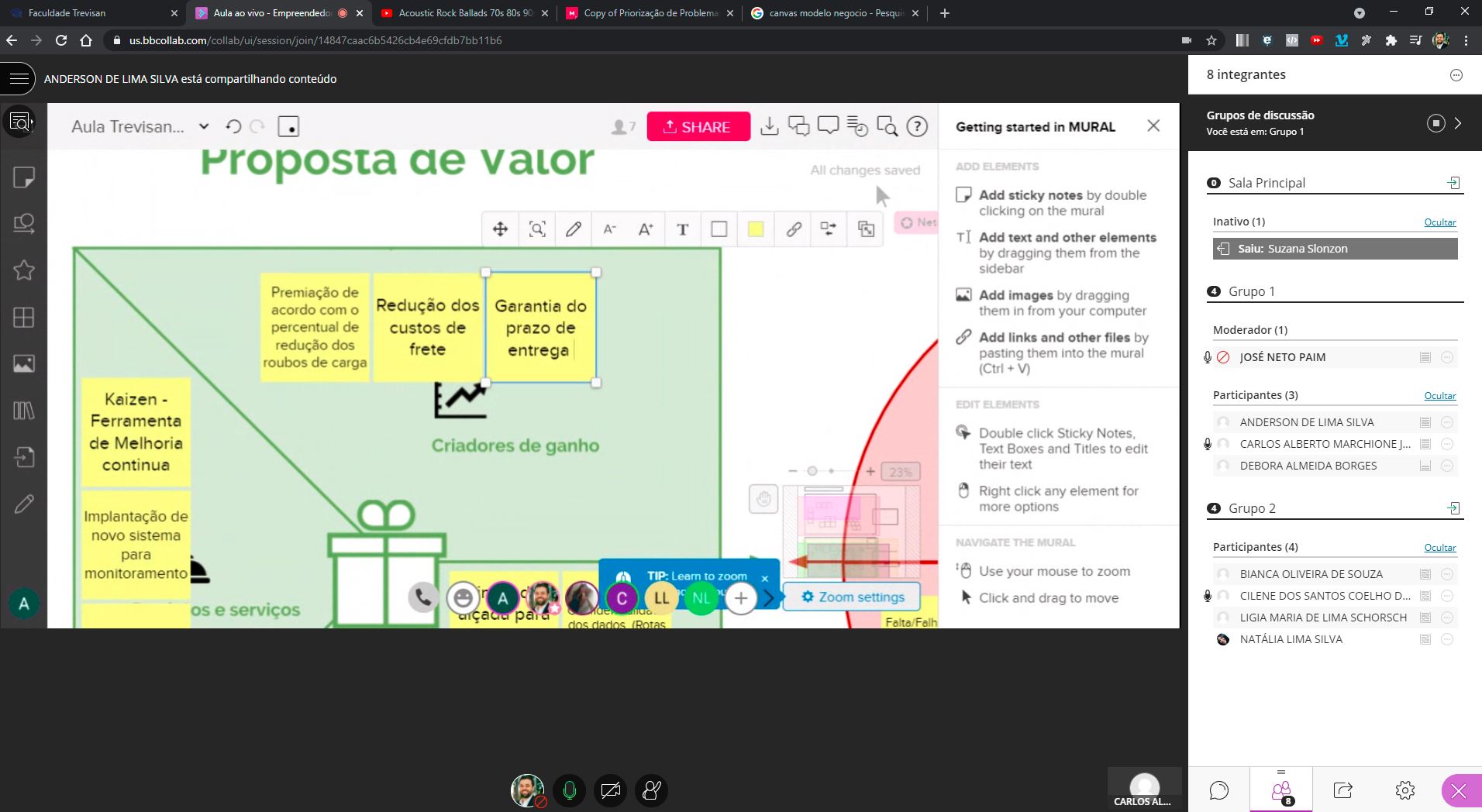
Task: Open options menu for 8 integrantes panel
Action: pos(1456,75)
